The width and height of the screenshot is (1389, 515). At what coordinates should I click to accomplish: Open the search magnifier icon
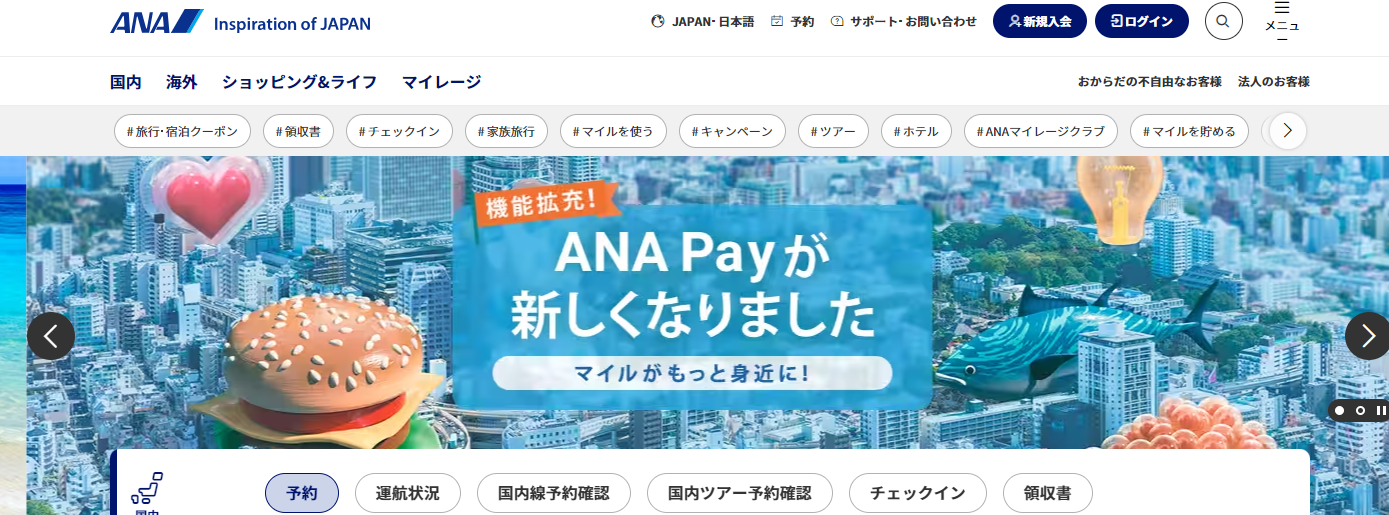[x=1223, y=21]
